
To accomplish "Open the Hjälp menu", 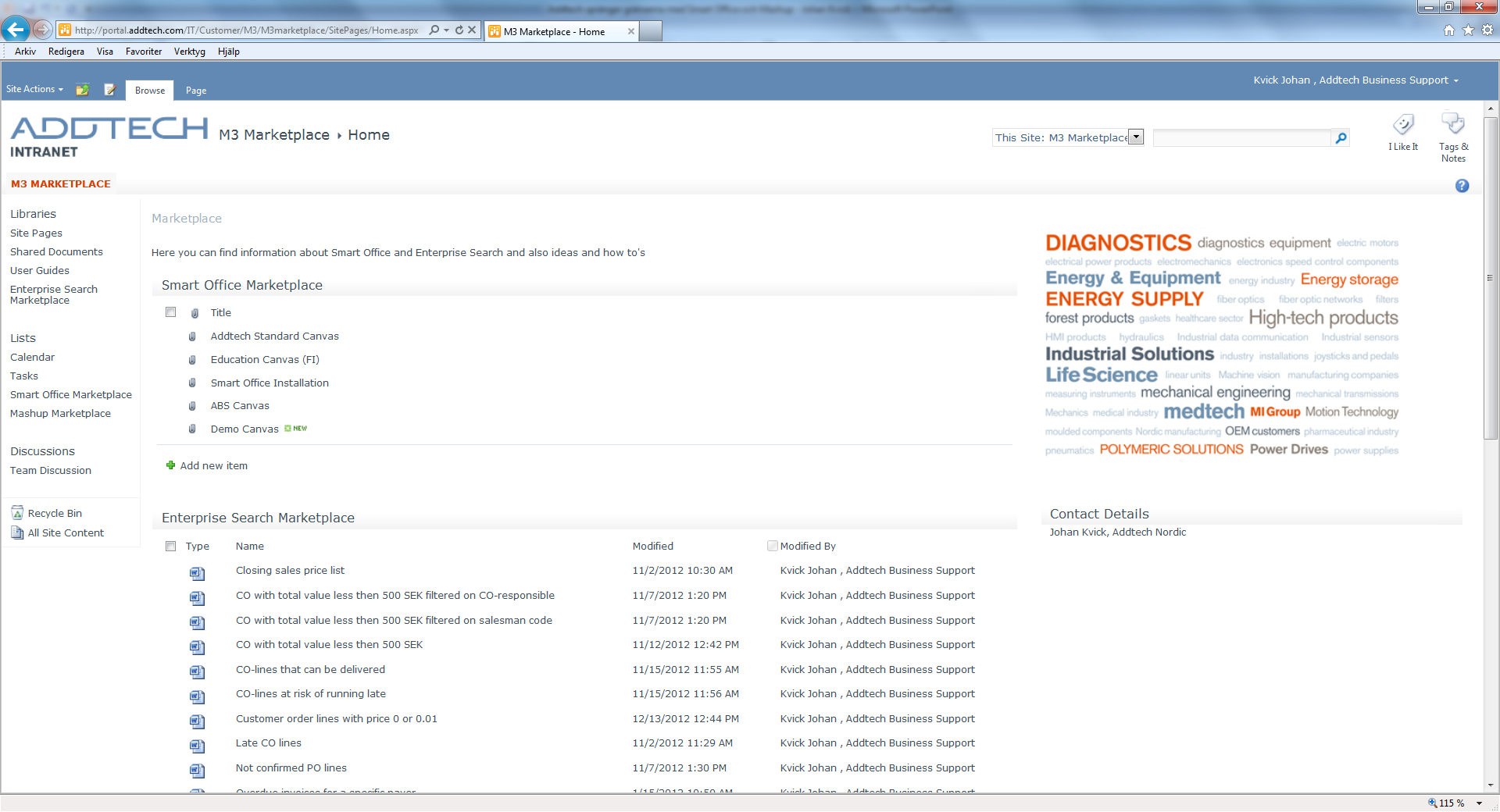I will [229, 52].
